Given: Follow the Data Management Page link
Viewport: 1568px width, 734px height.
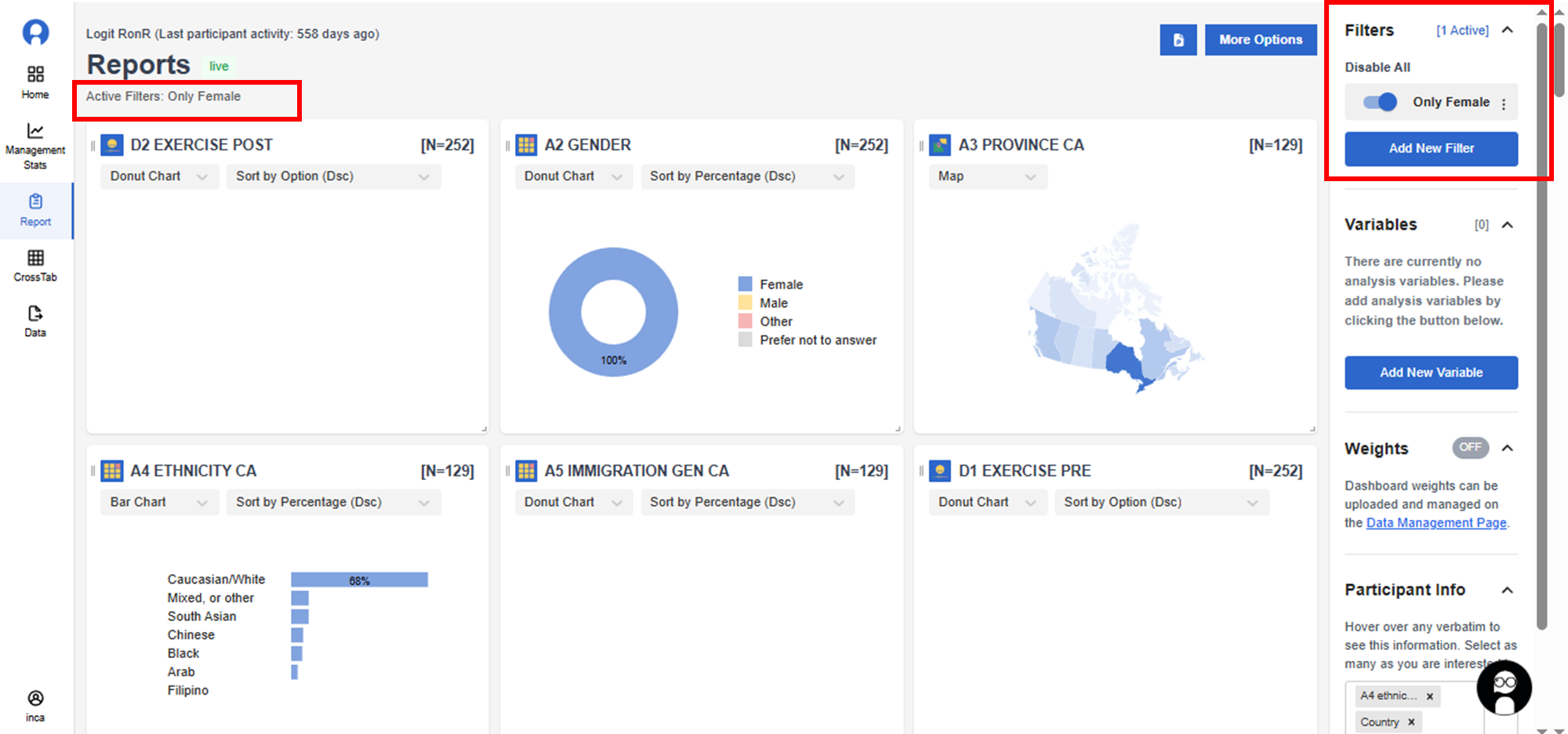Looking at the screenshot, I should 1436,523.
